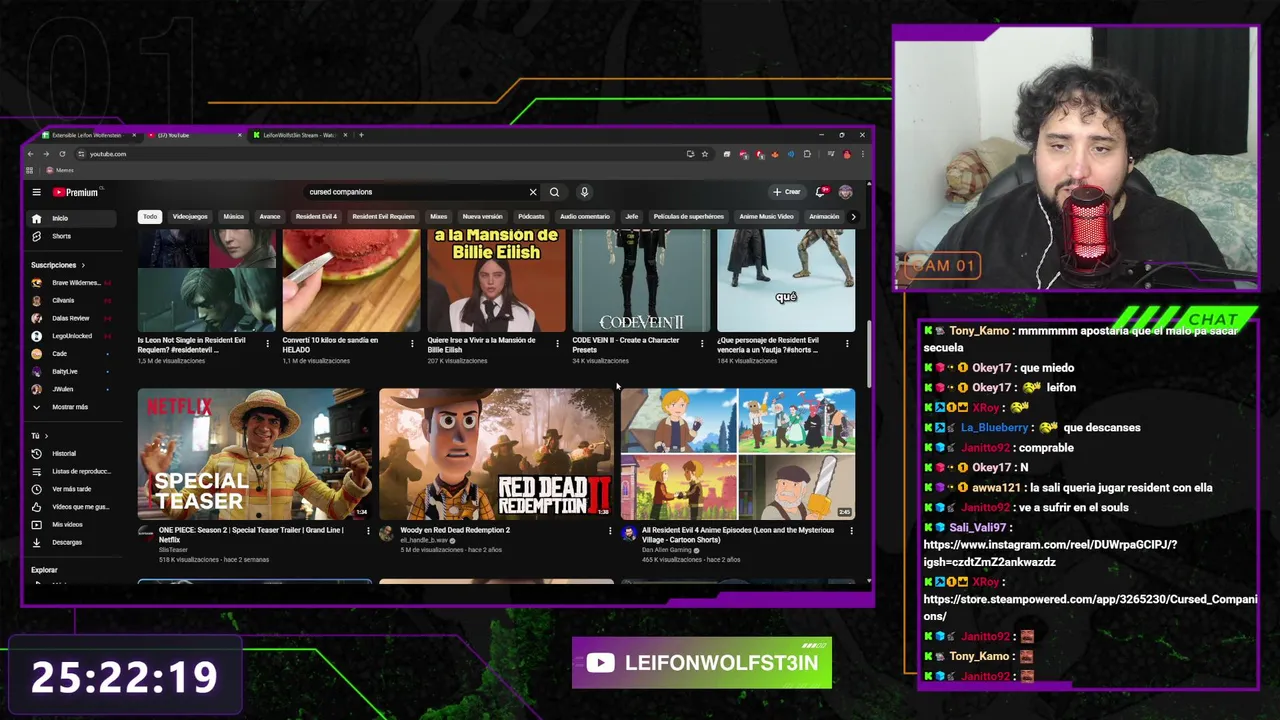The image size is (1280, 720).
Task: Select the Todo filter chip
Action: tap(150, 216)
